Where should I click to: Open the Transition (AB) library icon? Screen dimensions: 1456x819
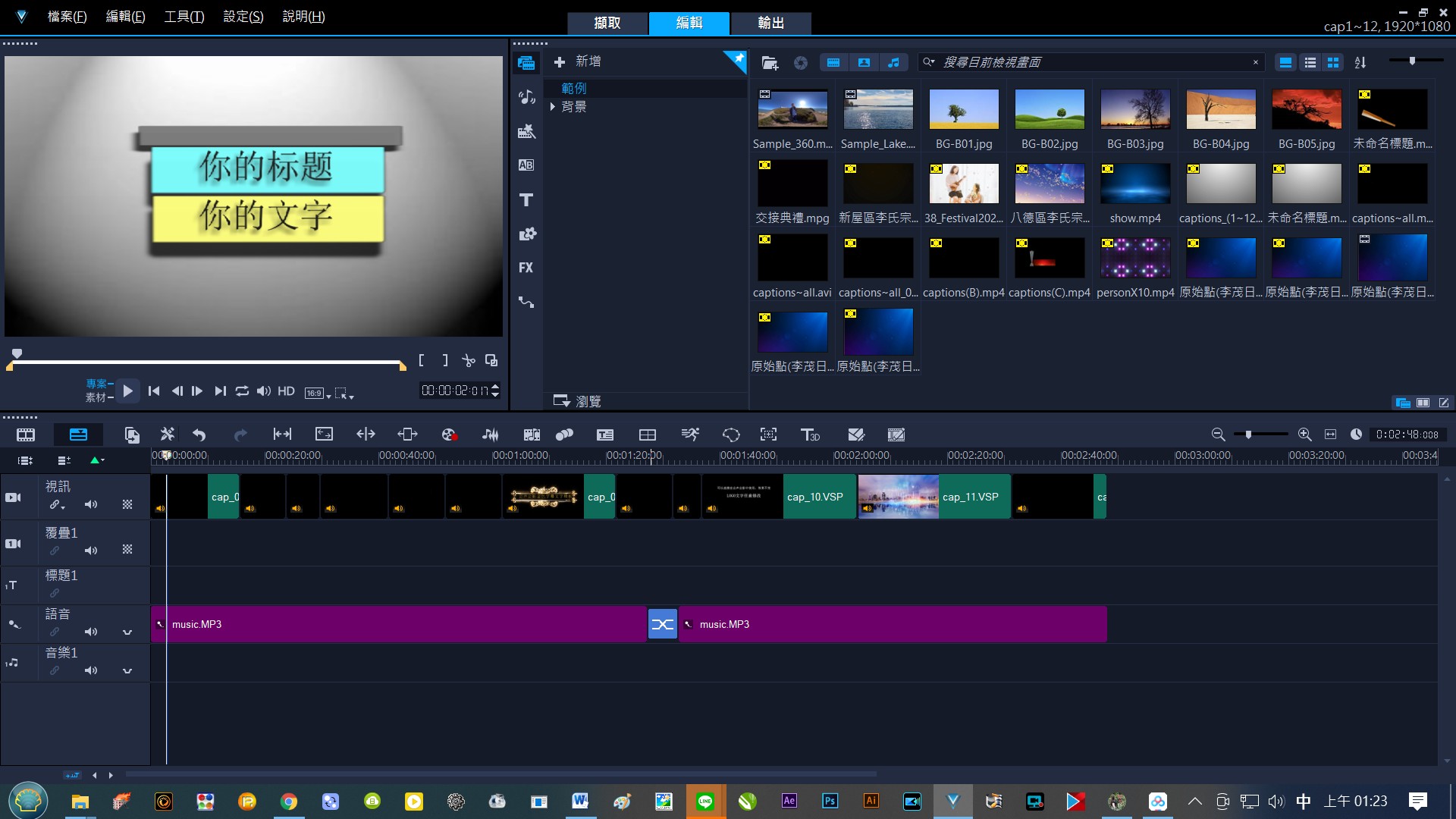[x=526, y=165]
